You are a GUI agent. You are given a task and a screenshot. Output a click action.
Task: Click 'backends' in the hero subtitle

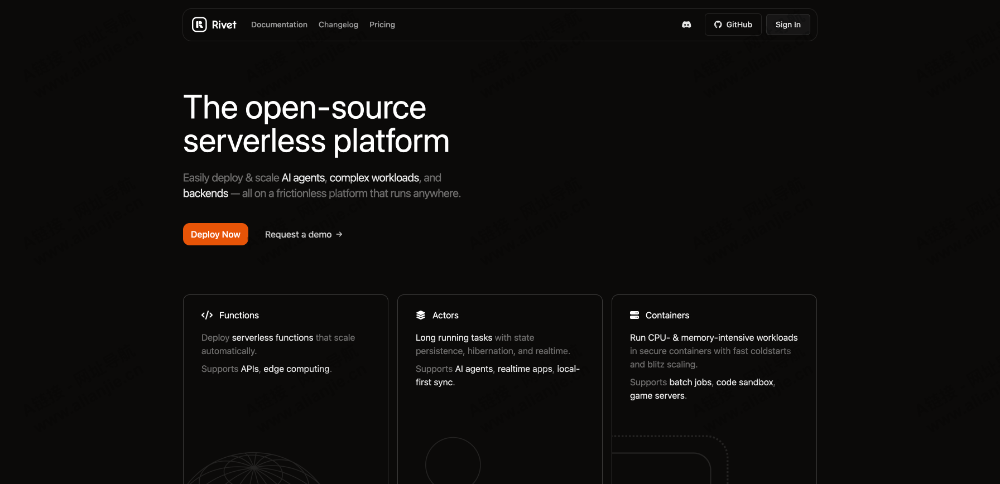[x=205, y=193]
